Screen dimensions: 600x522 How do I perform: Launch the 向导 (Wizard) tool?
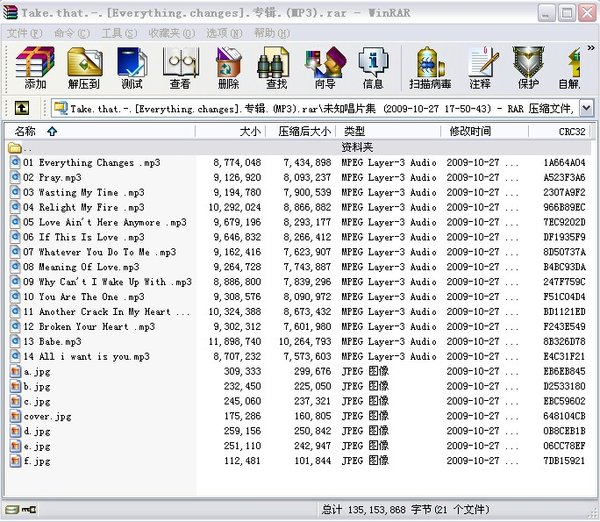325,68
